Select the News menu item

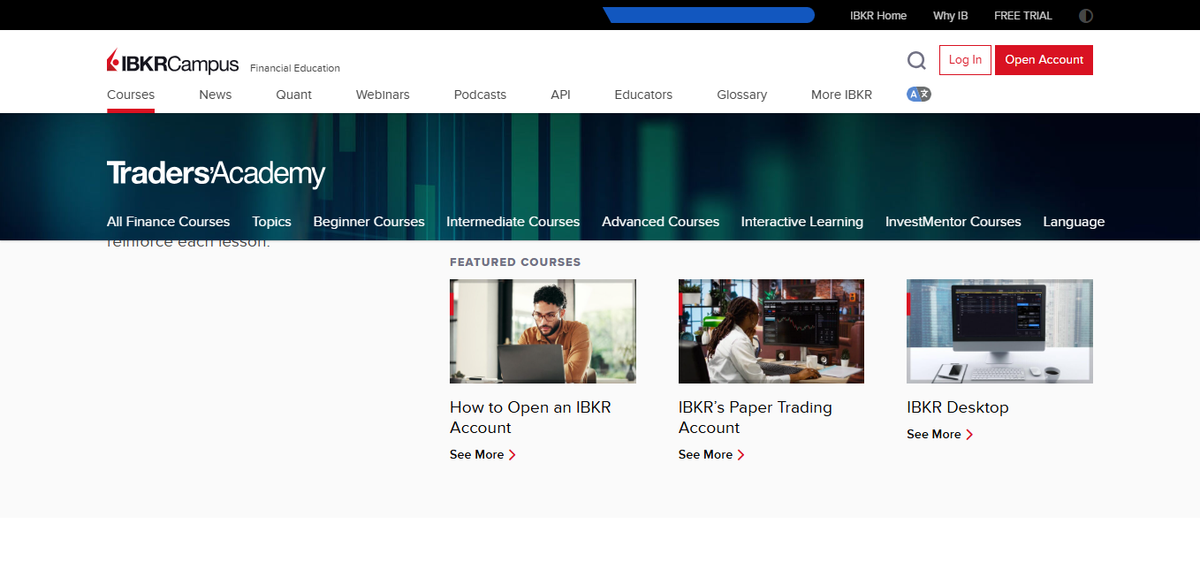pyautogui.click(x=215, y=95)
